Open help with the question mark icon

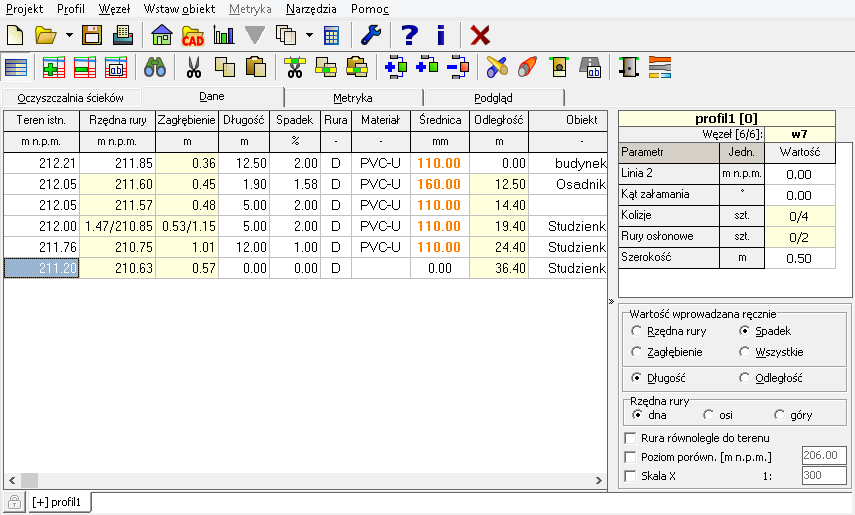click(x=410, y=35)
